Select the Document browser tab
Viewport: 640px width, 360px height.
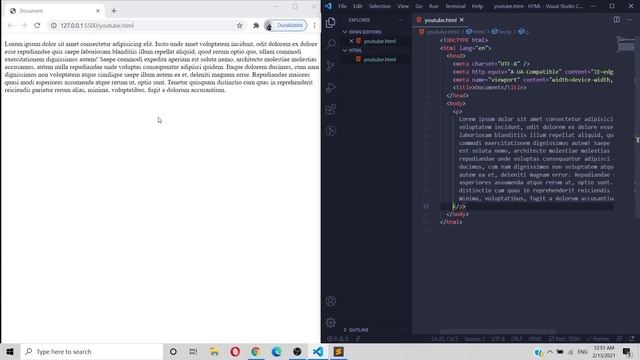[x=55, y=11]
